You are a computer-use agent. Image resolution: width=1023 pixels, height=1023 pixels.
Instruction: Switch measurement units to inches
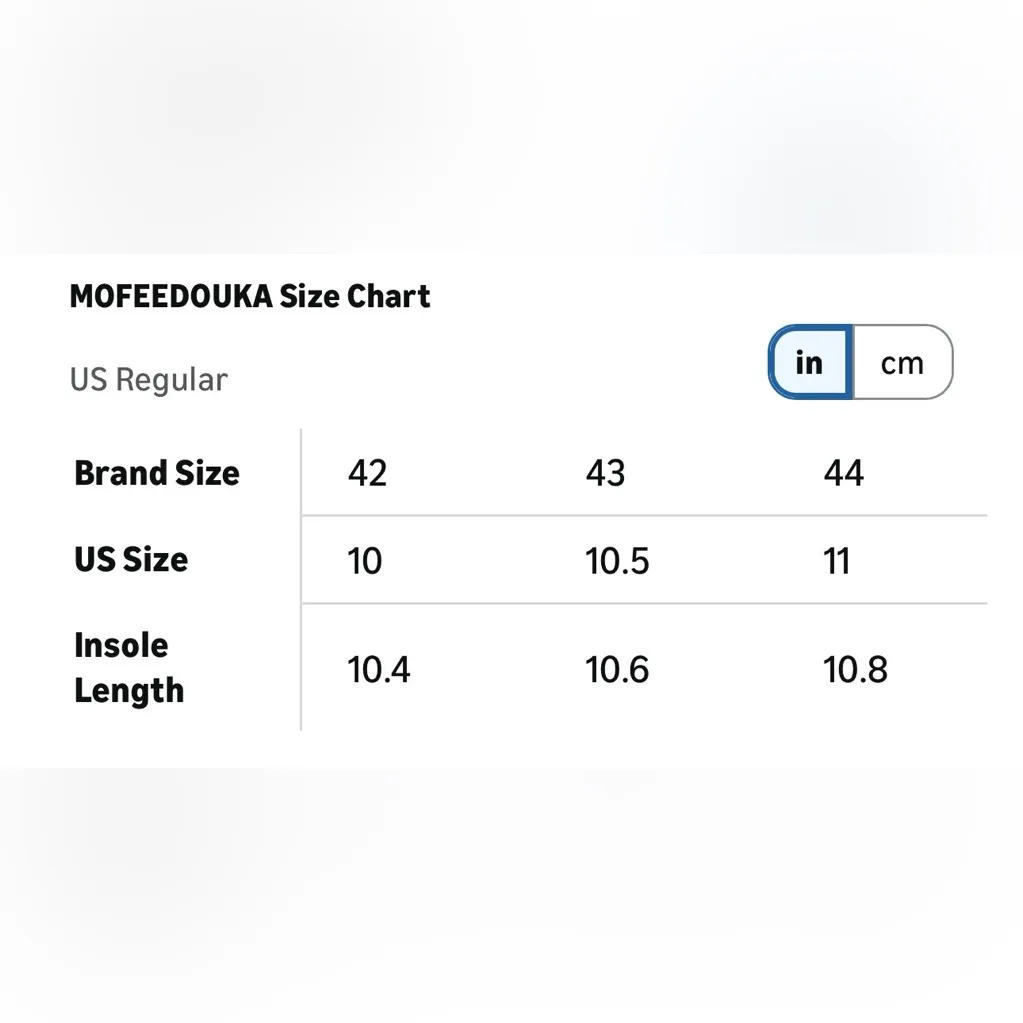[x=809, y=362]
